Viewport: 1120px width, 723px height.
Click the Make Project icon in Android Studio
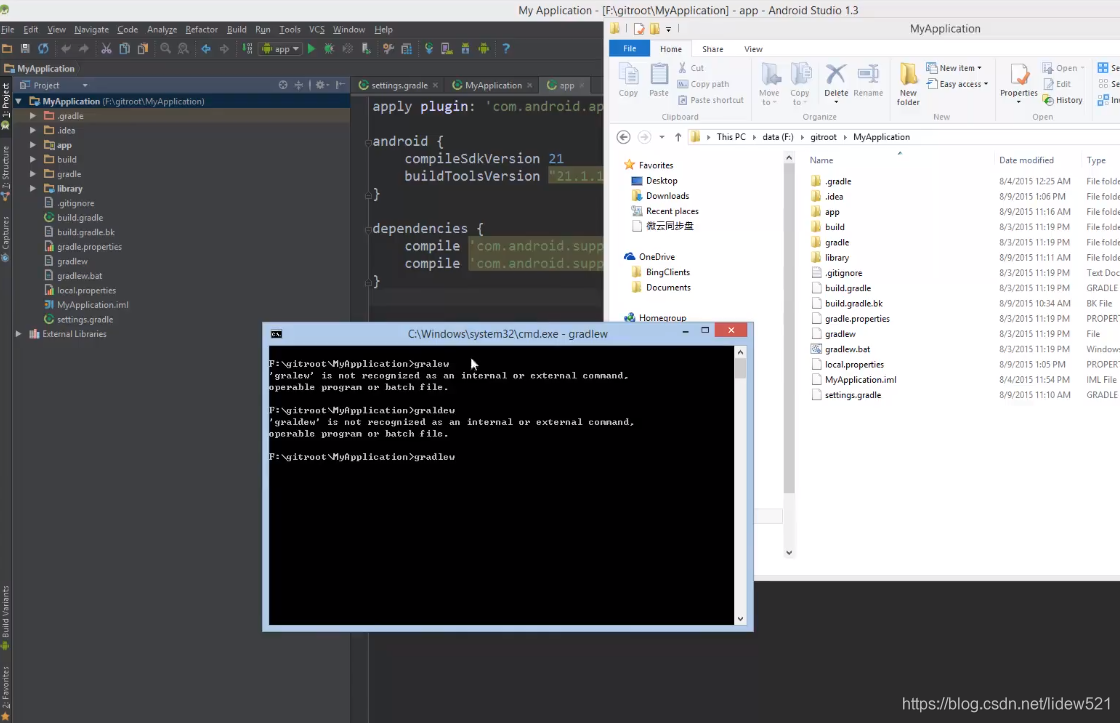[247, 49]
